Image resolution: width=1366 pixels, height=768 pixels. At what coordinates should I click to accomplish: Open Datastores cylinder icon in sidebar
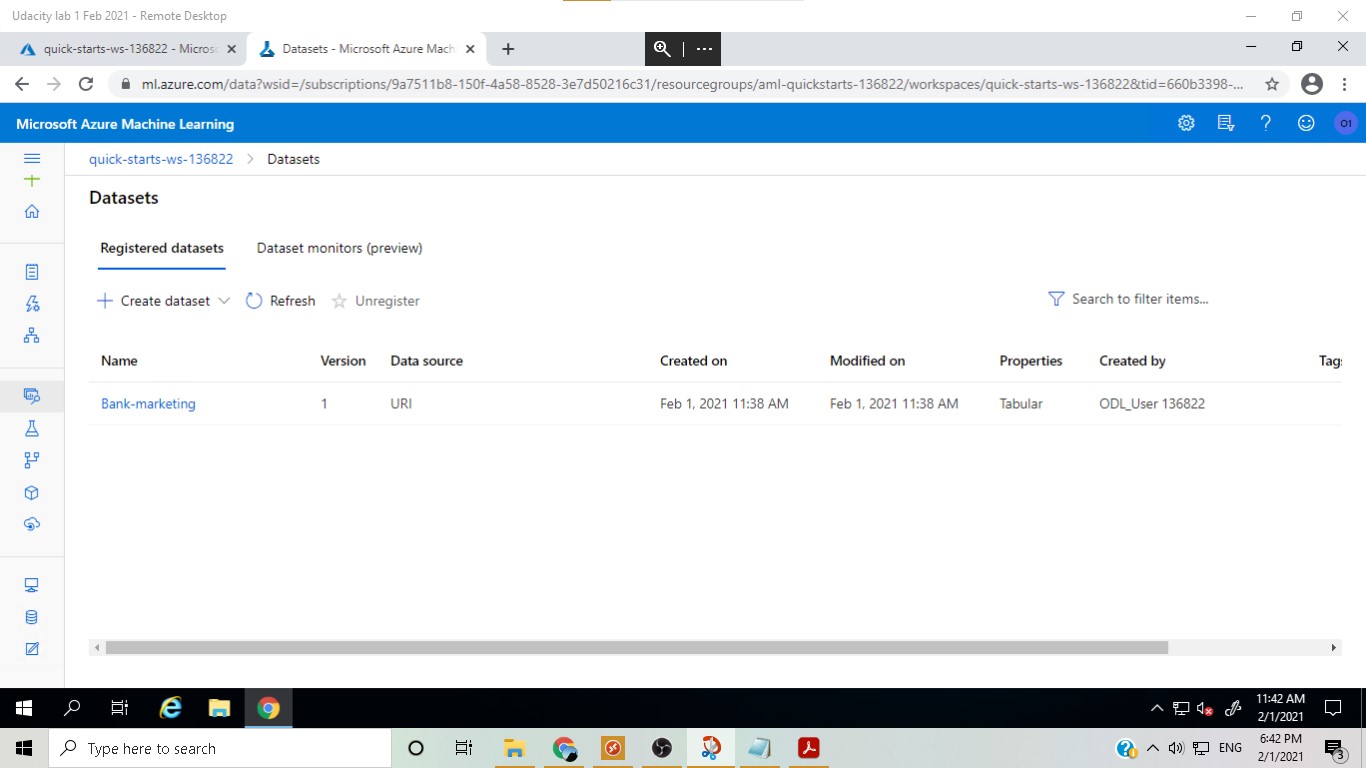pos(32,617)
